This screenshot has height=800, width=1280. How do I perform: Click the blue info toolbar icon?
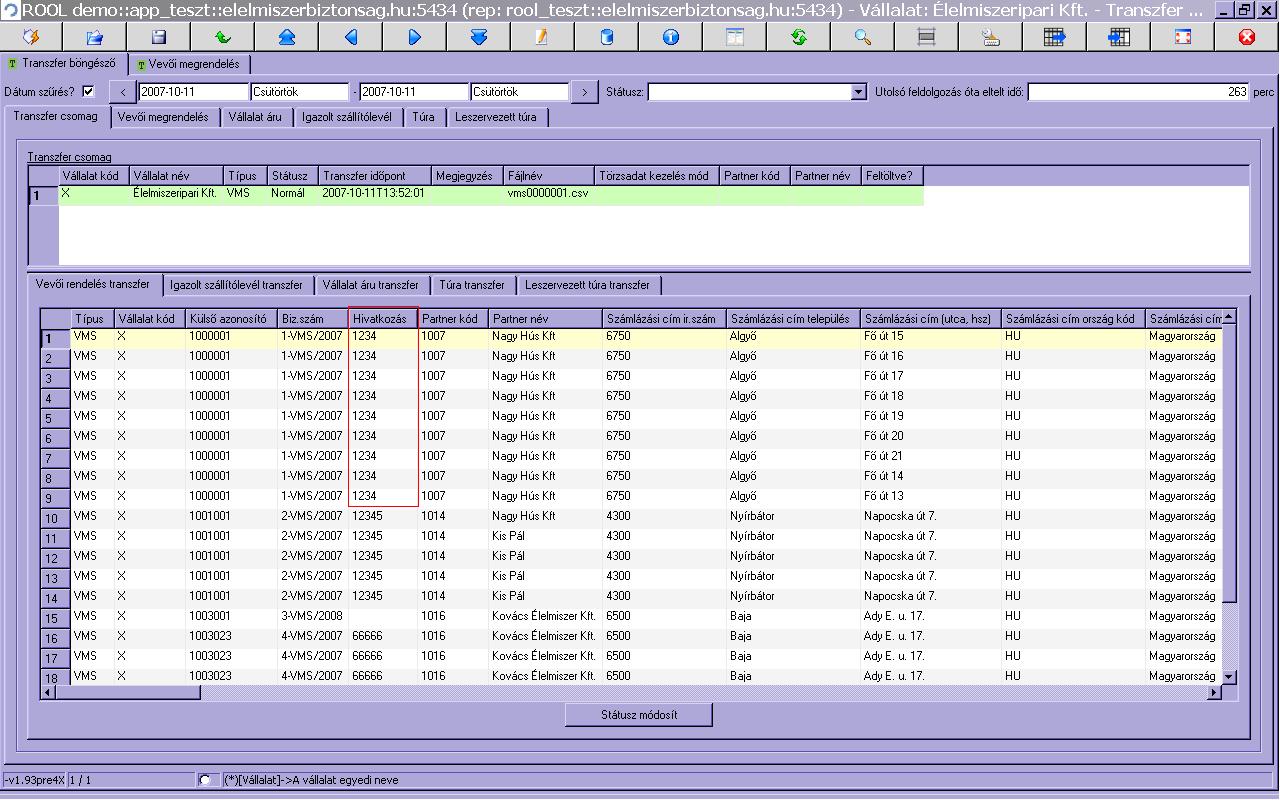pyautogui.click(x=671, y=37)
